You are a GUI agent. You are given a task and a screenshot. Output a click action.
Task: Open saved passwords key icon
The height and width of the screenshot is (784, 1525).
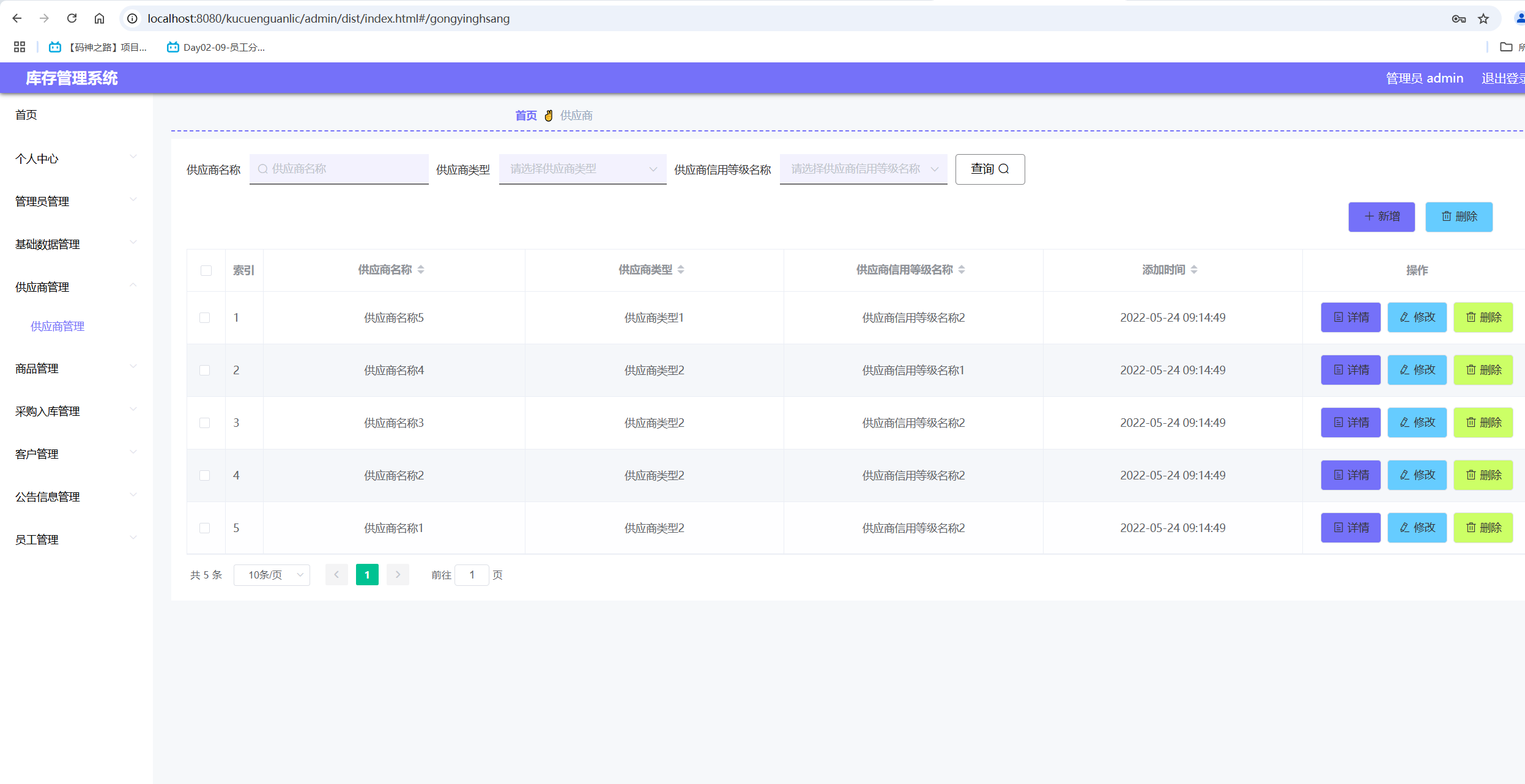1458,18
